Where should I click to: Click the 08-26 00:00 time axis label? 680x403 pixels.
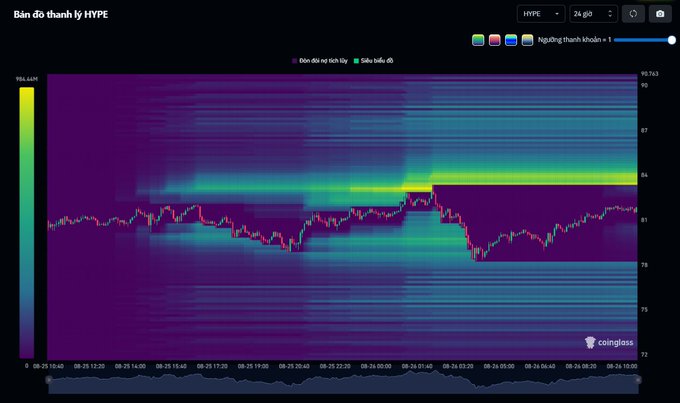(x=376, y=366)
